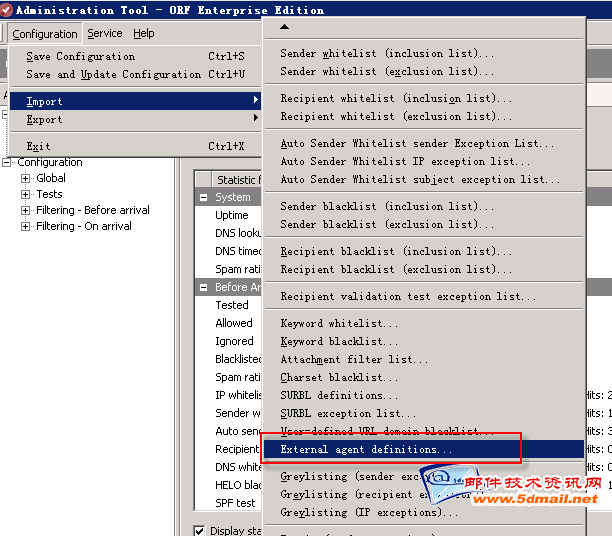
Task: Select the HELO blacklist statistics row
Action: click(238, 485)
